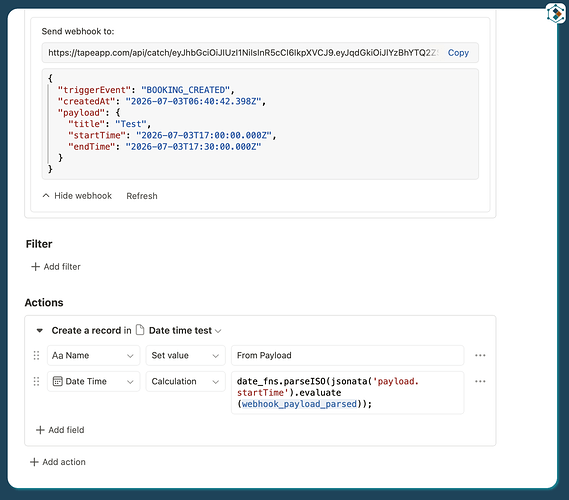Click the "createdAt" key in JSON
The width and height of the screenshot is (569, 500).
[x=86, y=101]
